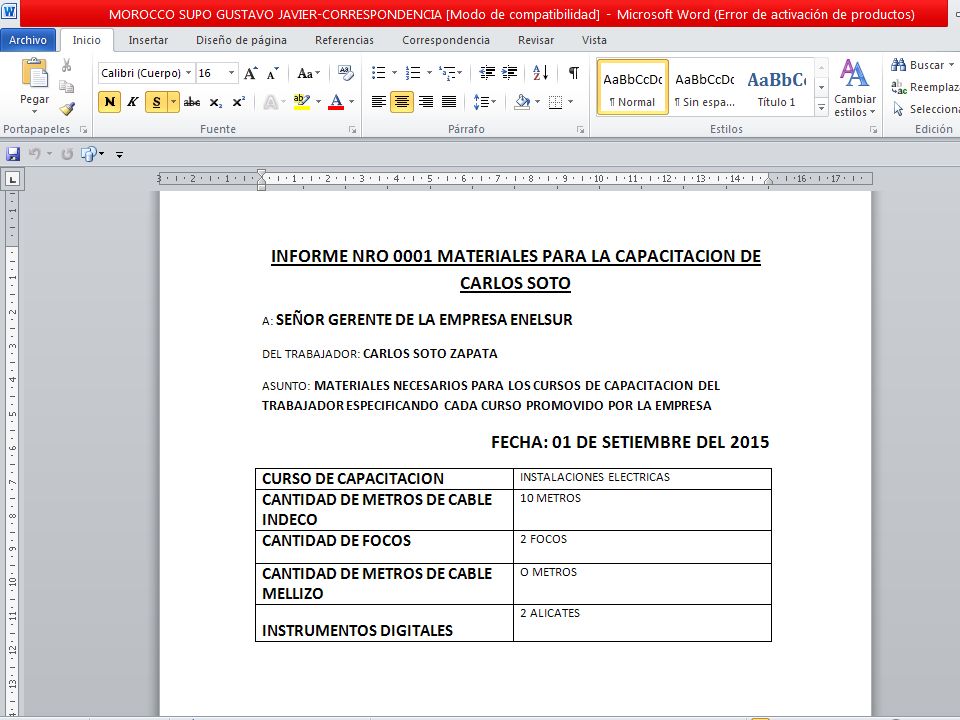The width and height of the screenshot is (960, 720).
Task: Open the Cambiar mayúsculas Aa dropdown
Action: coord(309,73)
